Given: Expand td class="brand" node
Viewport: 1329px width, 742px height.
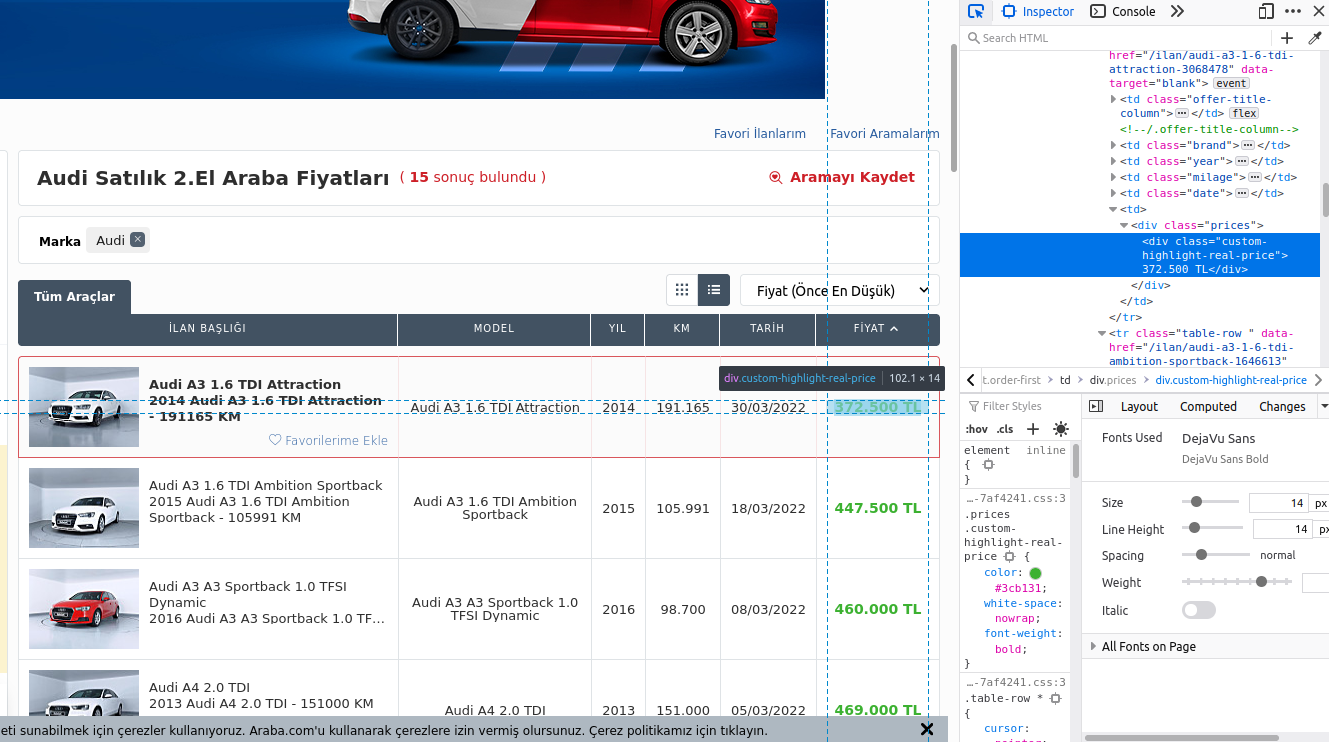Looking at the screenshot, I should [1113, 145].
